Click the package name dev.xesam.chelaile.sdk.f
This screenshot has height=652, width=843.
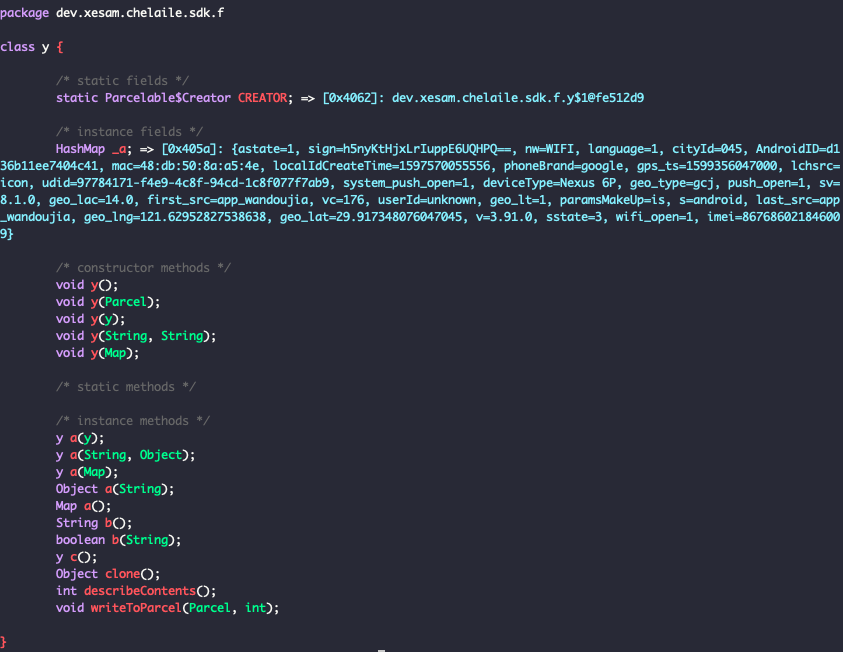point(140,13)
